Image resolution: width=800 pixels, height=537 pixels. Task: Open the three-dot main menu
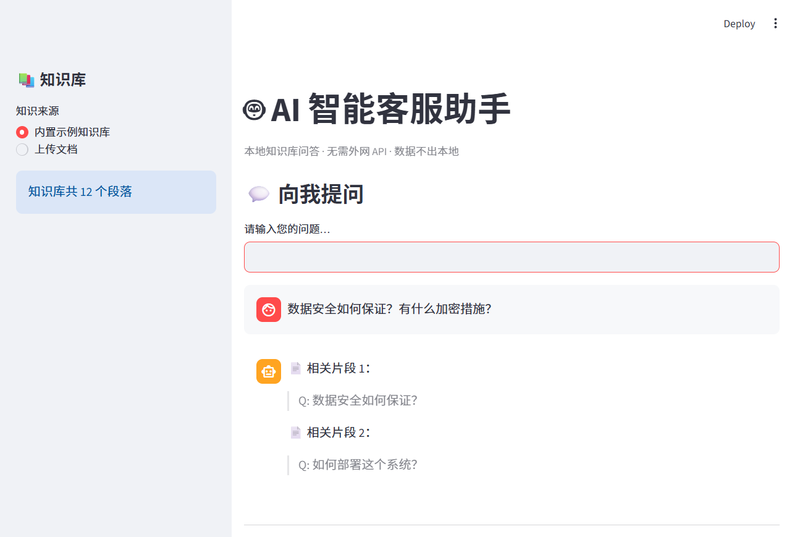(775, 23)
